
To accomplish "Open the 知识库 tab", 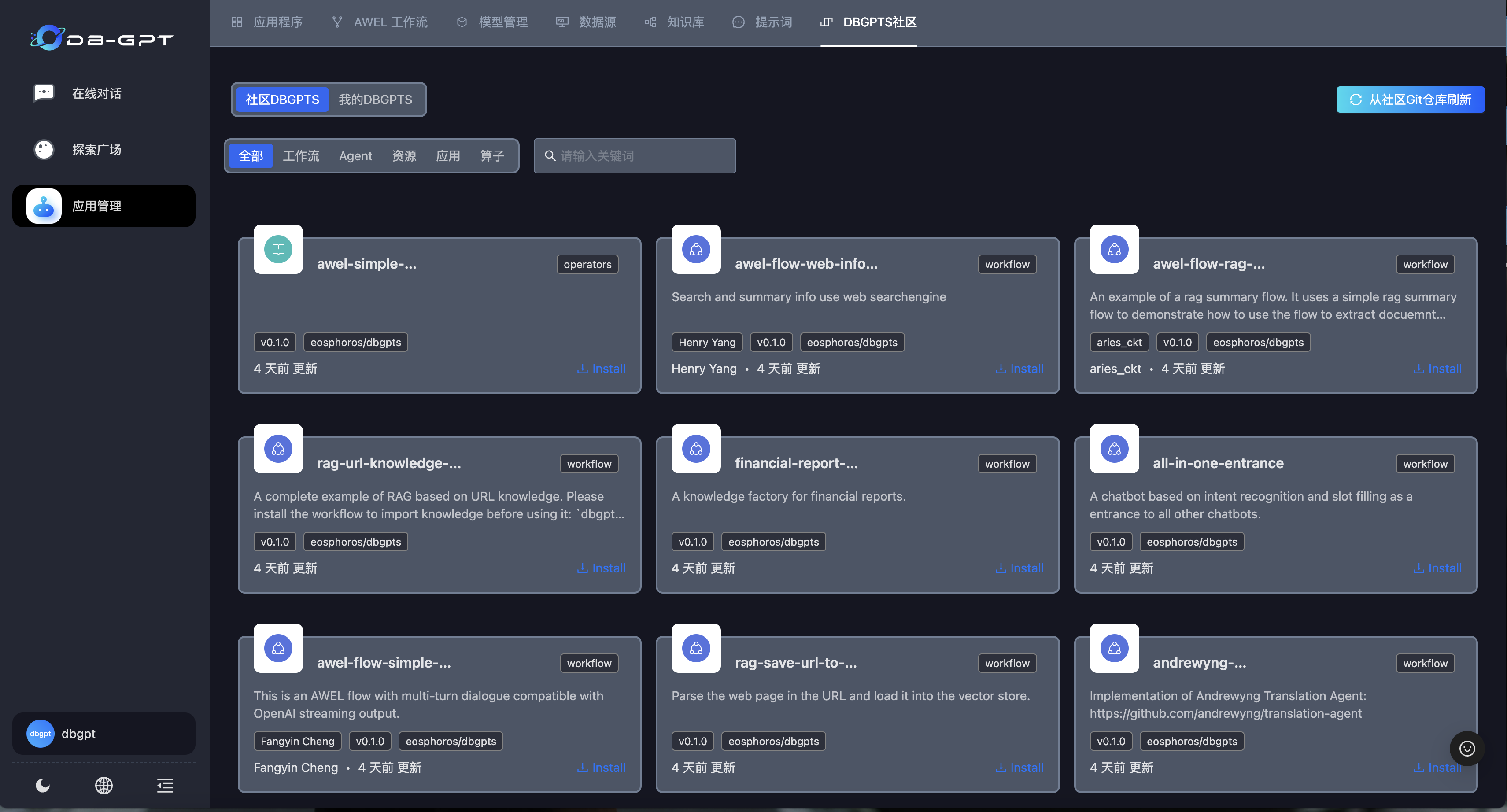I will pos(674,22).
